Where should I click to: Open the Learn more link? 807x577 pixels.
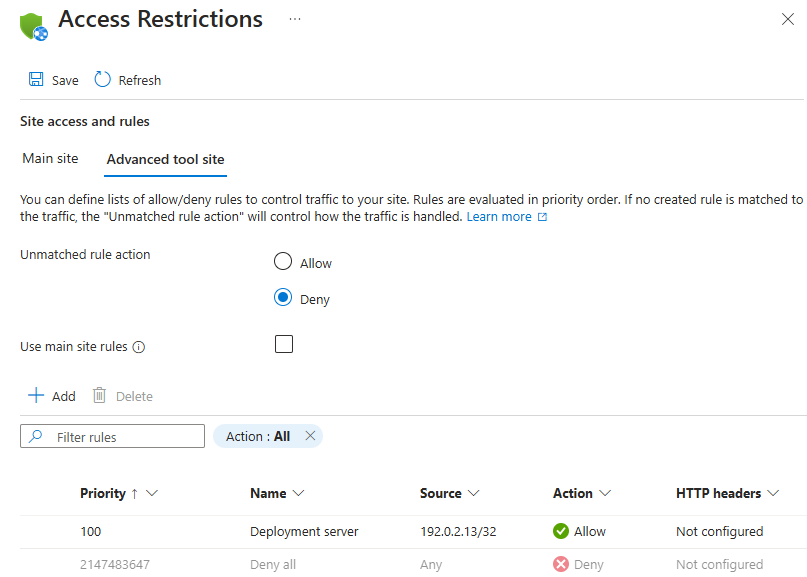click(500, 215)
